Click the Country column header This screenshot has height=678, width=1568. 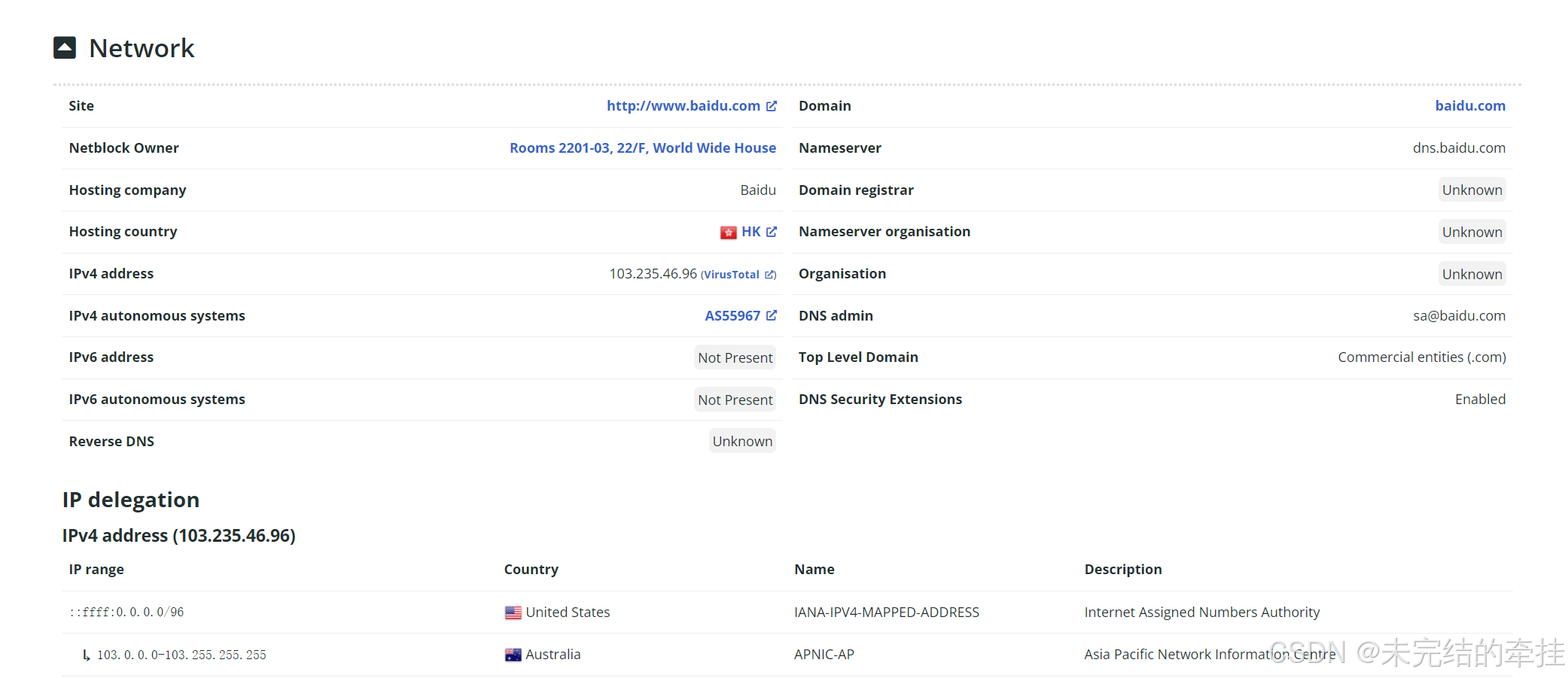531,570
